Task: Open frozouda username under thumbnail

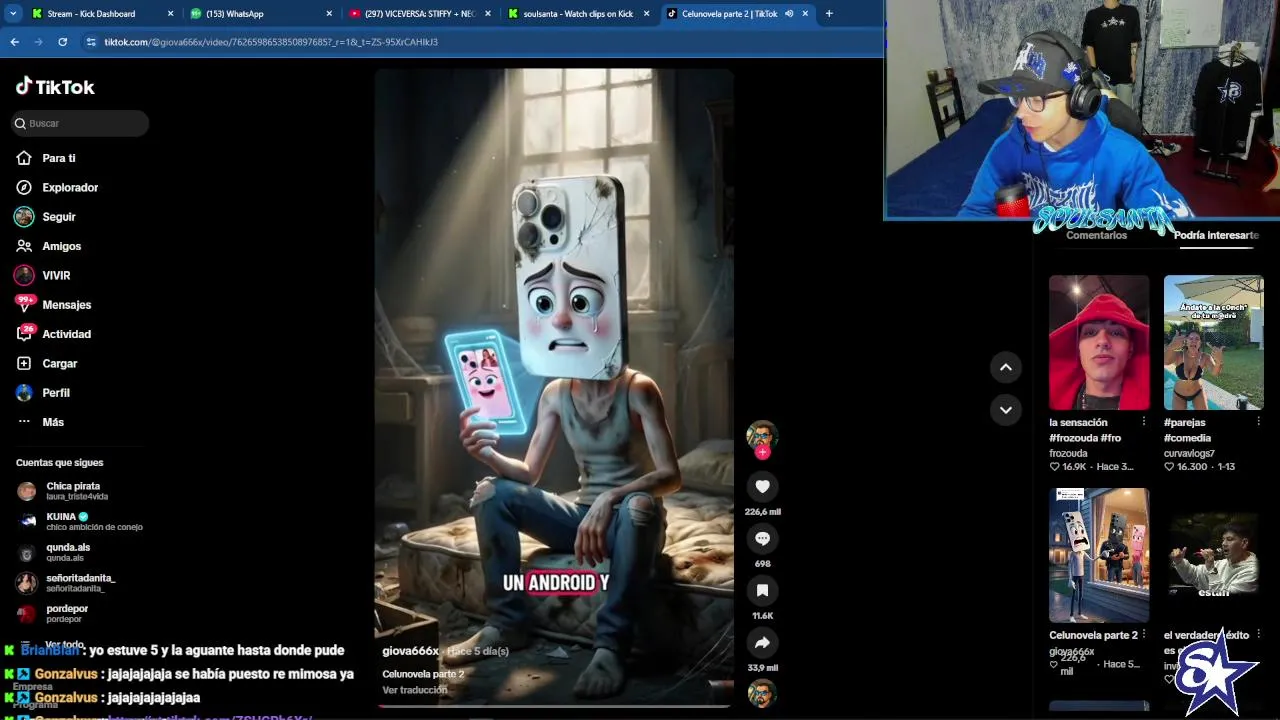Action: pyautogui.click(x=1068, y=453)
